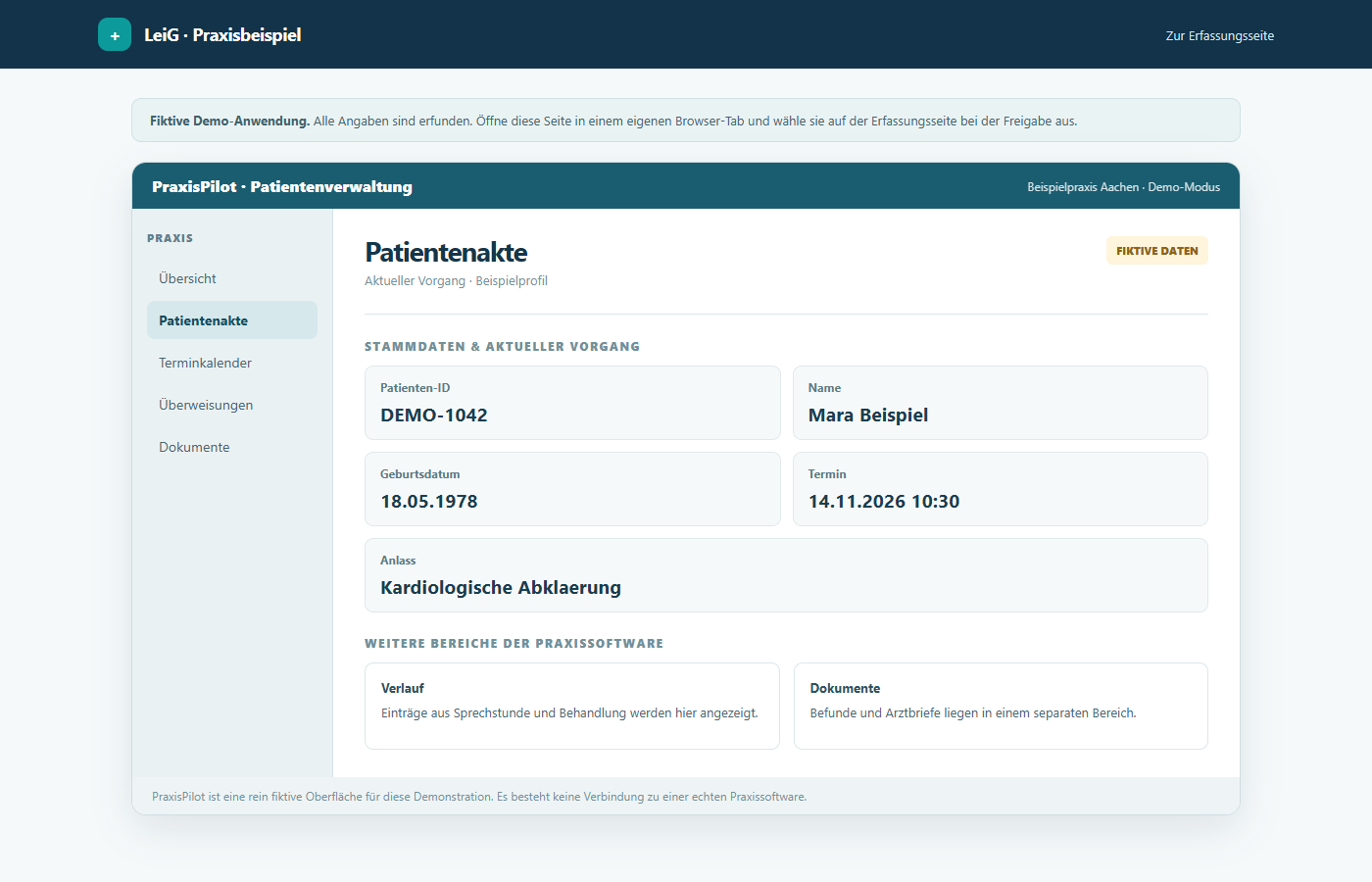
Task: Click the LeiG · Praxisbeispiel title
Action: 222,34
